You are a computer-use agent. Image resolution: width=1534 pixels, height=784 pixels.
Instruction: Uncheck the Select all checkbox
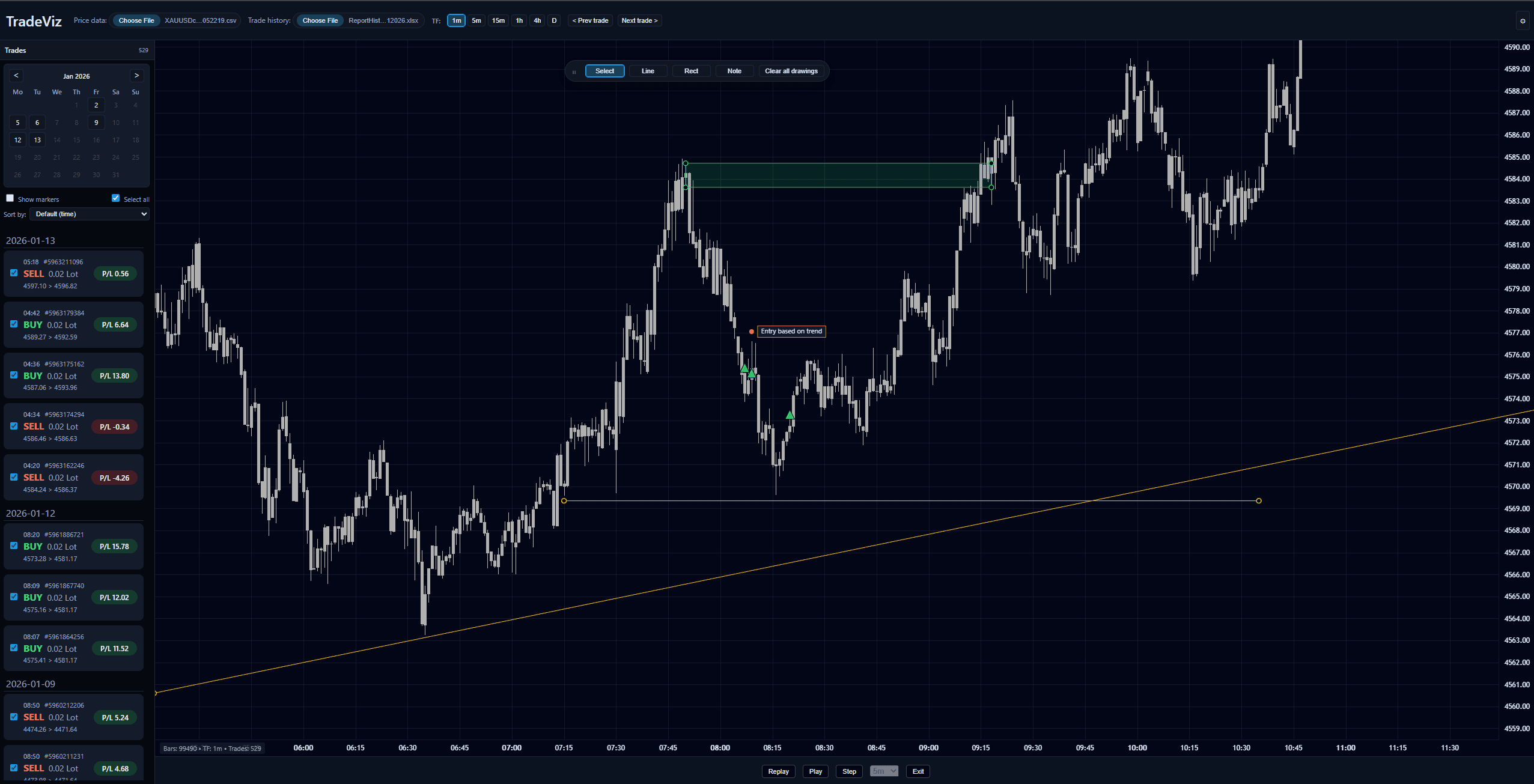click(116, 198)
